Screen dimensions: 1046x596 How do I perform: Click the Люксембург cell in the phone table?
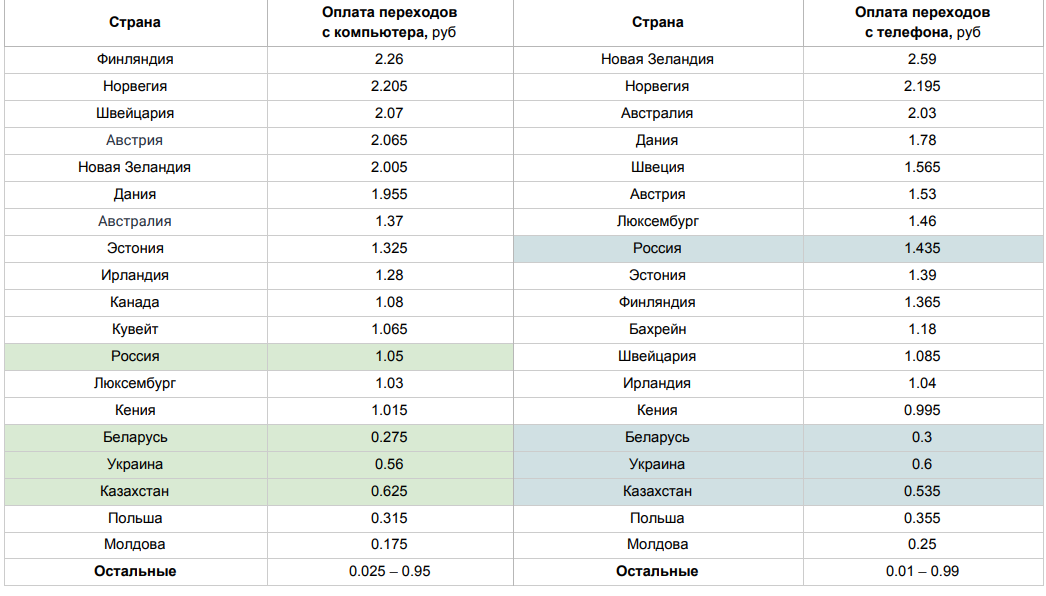(658, 222)
